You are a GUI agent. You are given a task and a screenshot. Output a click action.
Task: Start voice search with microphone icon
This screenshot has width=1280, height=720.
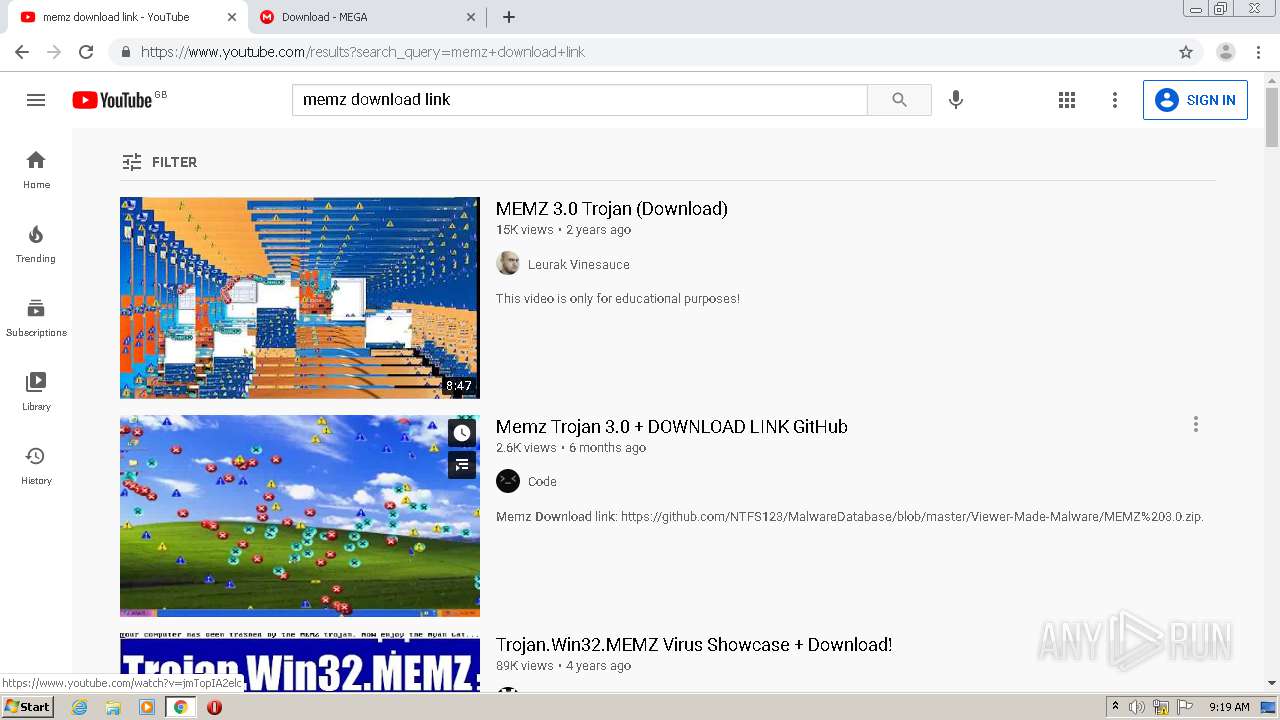pyautogui.click(x=956, y=100)
